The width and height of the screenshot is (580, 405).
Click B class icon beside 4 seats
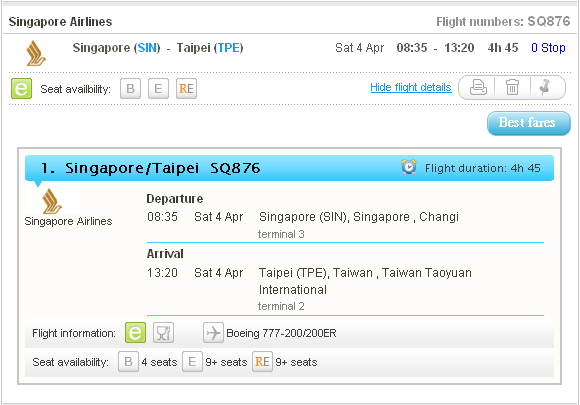(x=128, y=361)
